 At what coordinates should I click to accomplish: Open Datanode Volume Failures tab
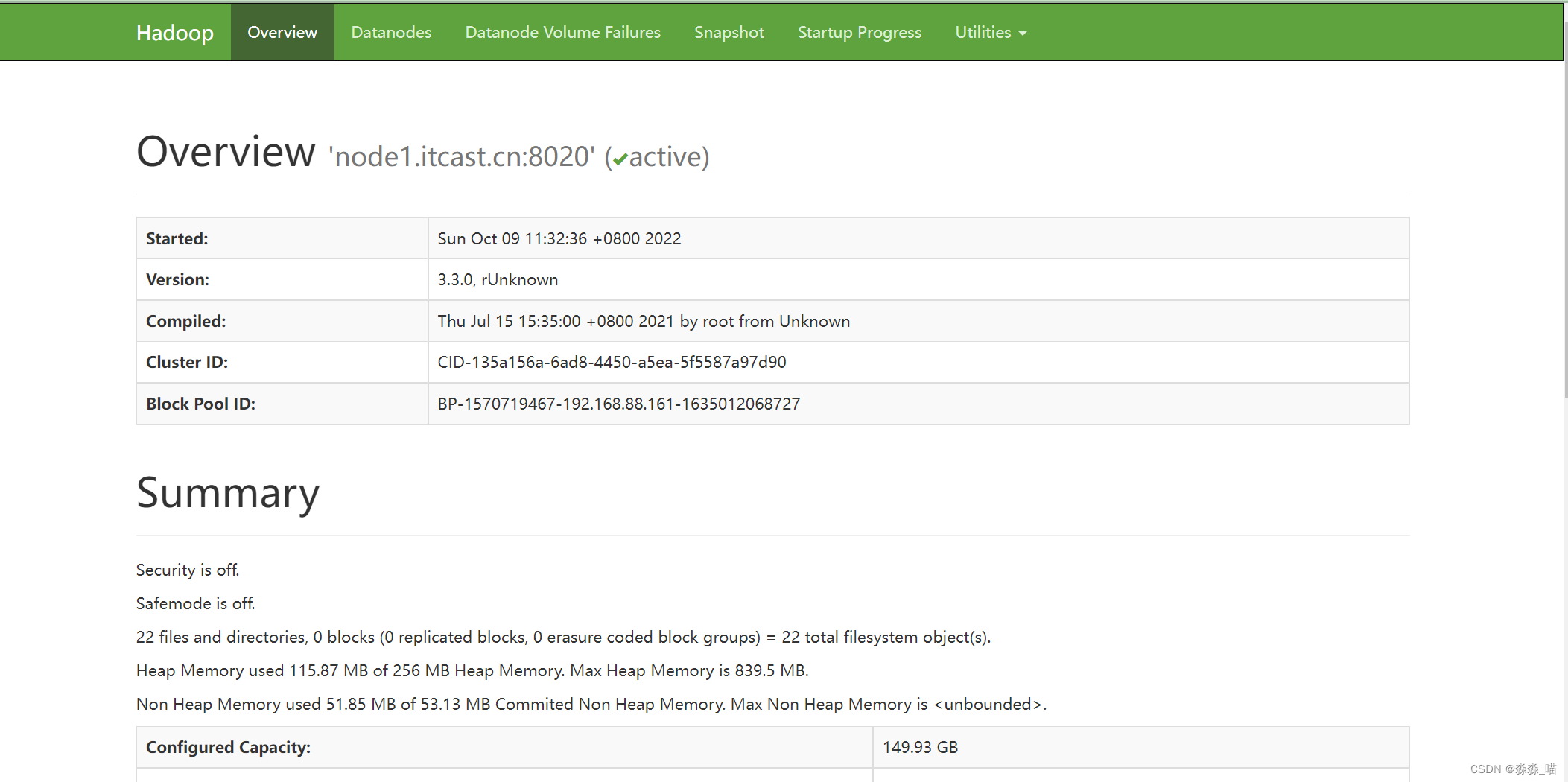(562, 33)
